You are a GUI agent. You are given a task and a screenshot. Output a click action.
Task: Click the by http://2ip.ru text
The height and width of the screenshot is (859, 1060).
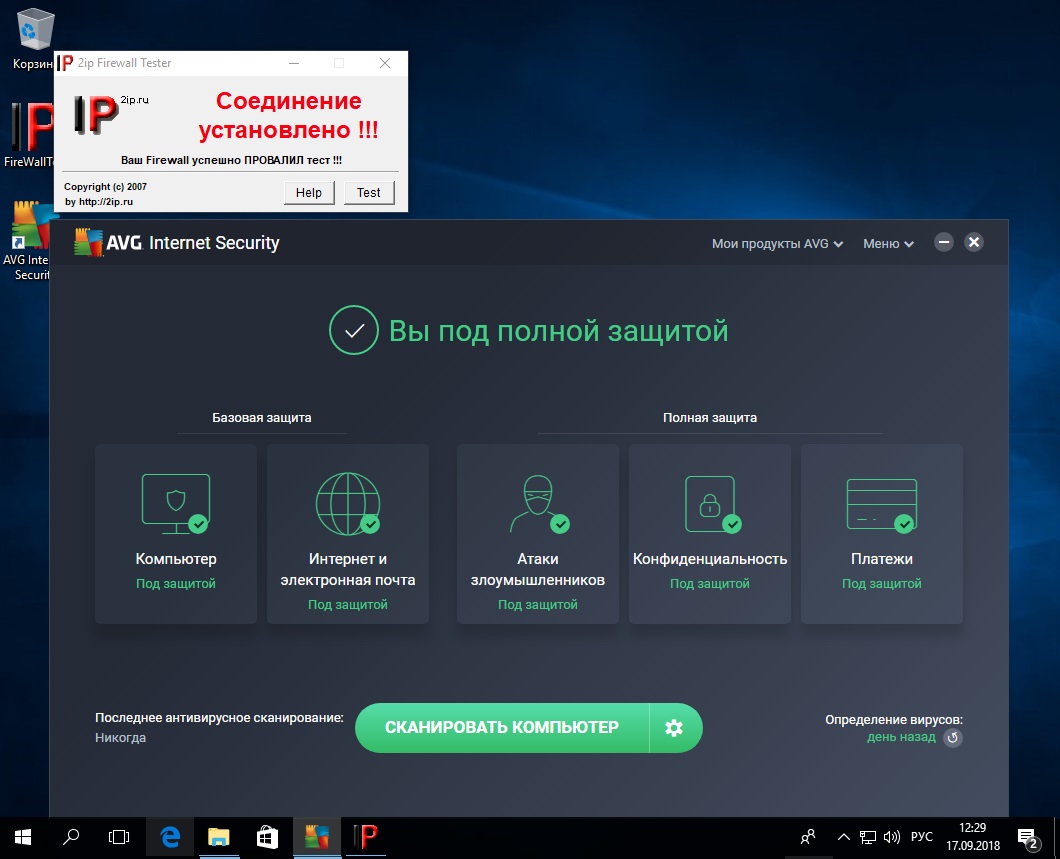coord(99,201)
